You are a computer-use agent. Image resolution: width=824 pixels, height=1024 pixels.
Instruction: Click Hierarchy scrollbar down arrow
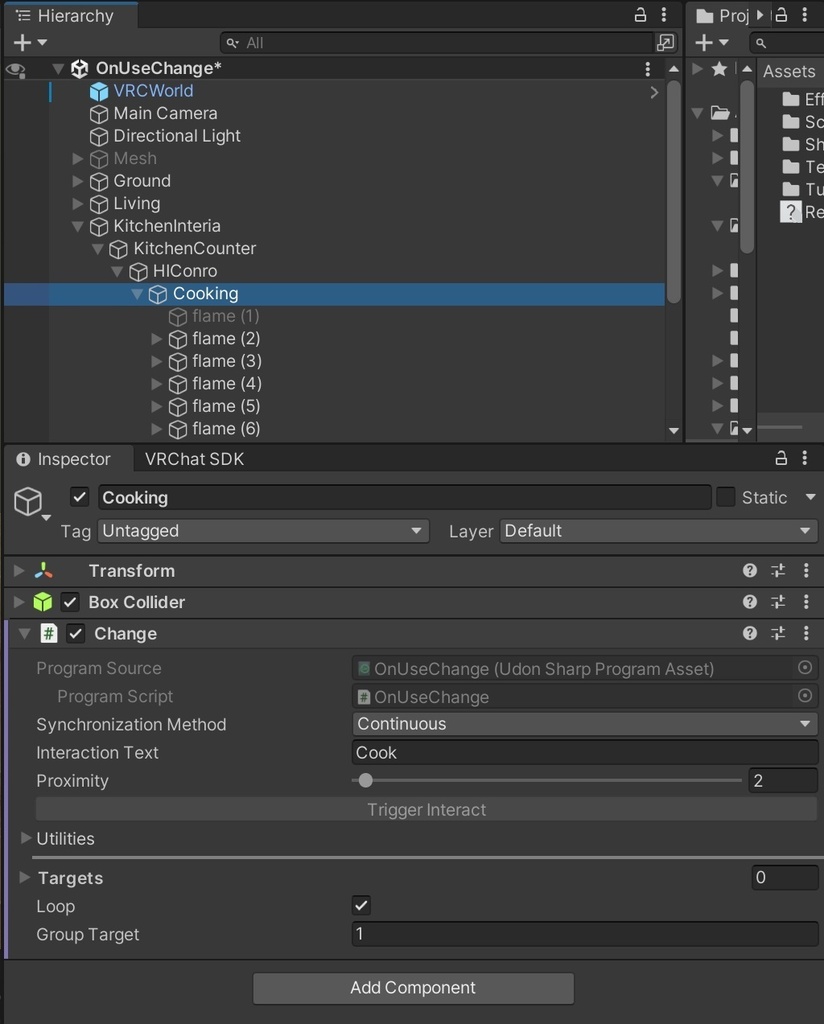[674, 430]
